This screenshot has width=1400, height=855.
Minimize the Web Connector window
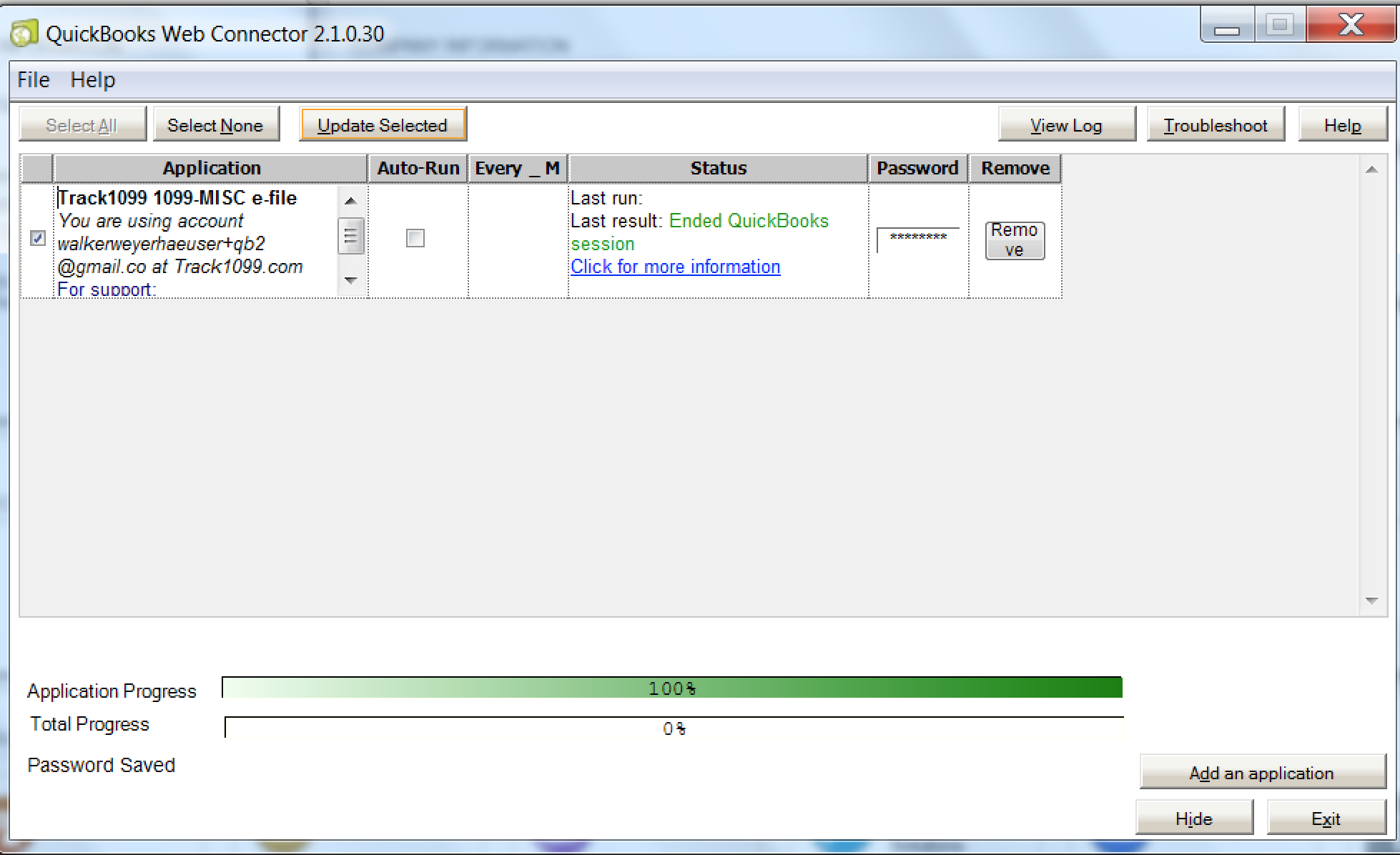1227,26
